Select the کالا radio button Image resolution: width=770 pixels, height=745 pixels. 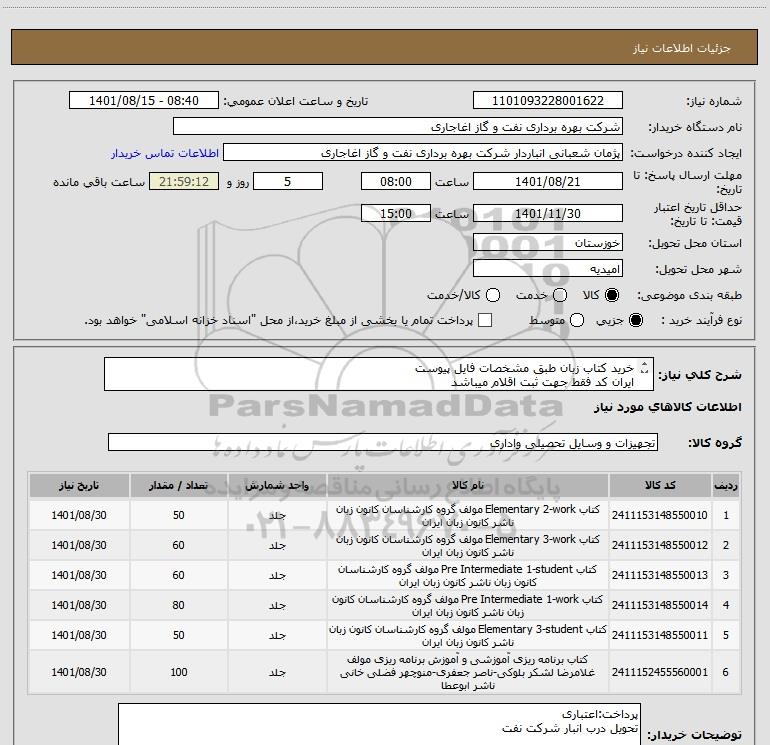point(612,295)
